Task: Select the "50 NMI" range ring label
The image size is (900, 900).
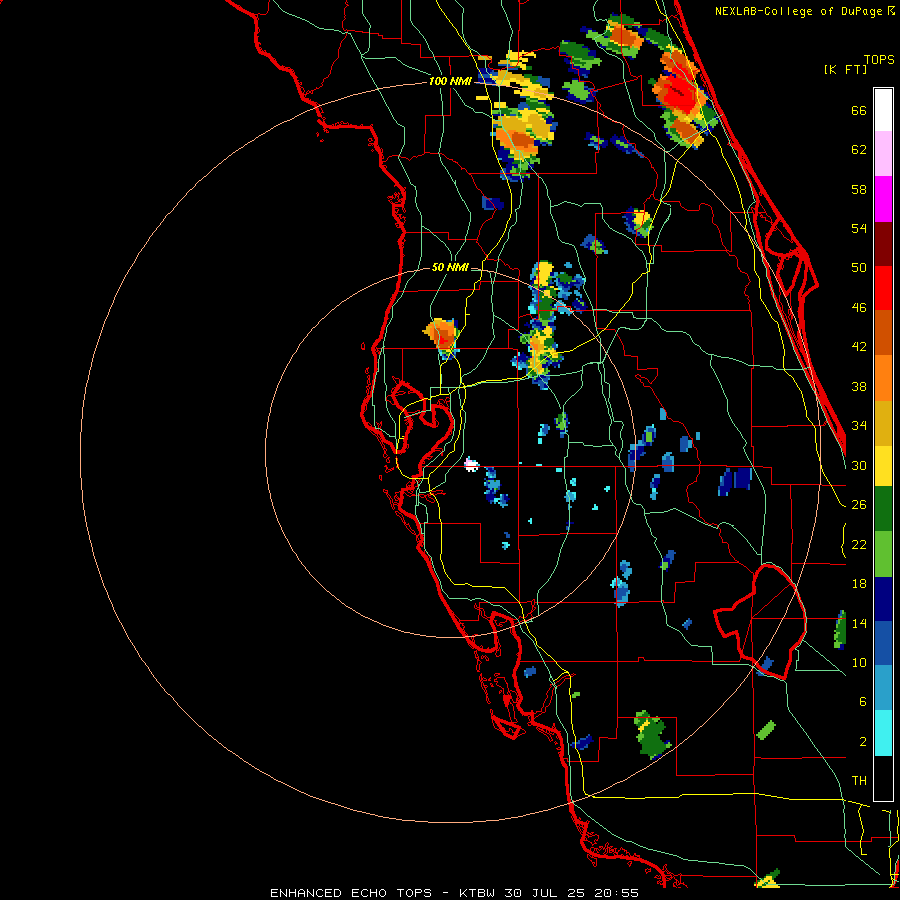Action: pyautogui.click(x=450, y=267)
